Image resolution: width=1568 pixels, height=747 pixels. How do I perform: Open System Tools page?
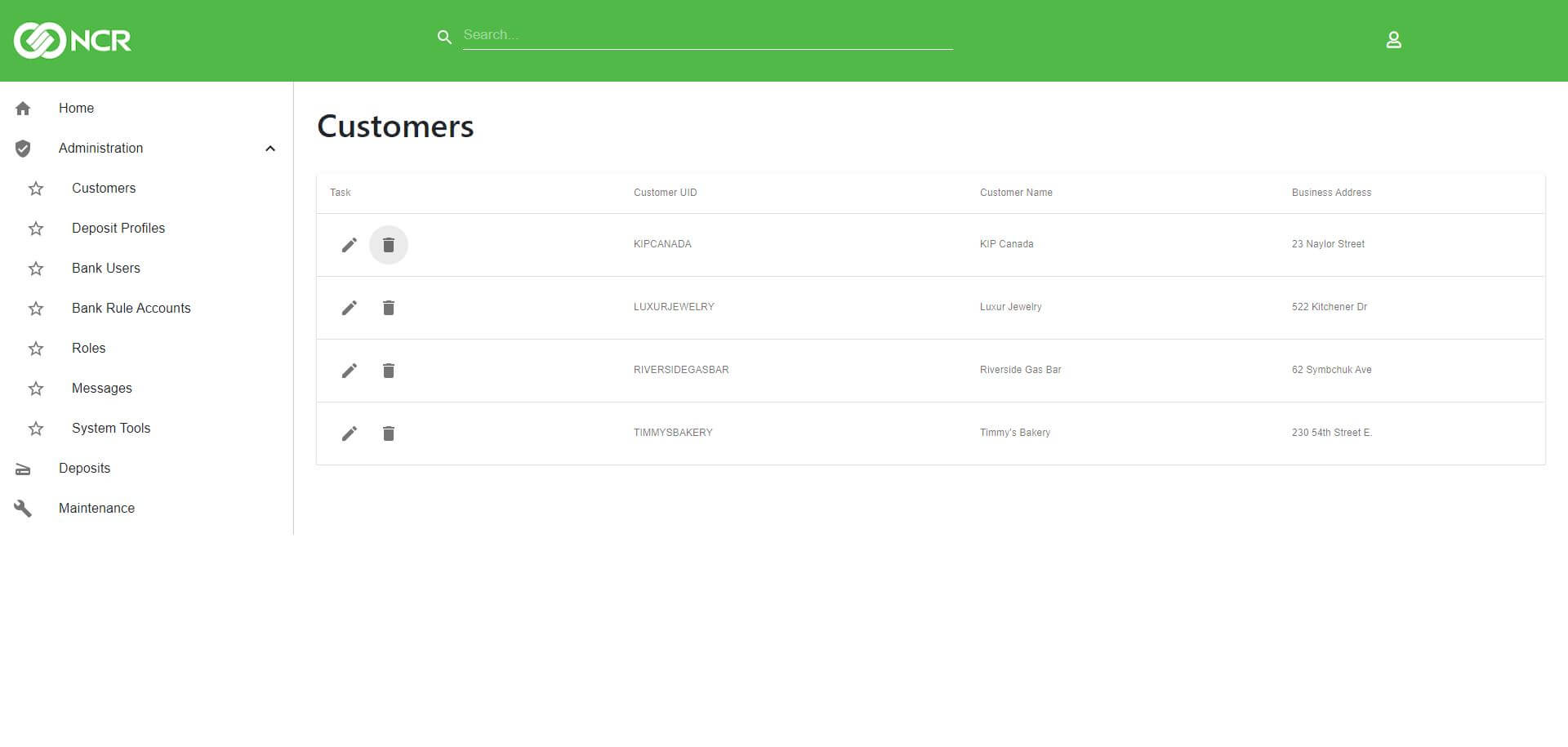[111, 428]
